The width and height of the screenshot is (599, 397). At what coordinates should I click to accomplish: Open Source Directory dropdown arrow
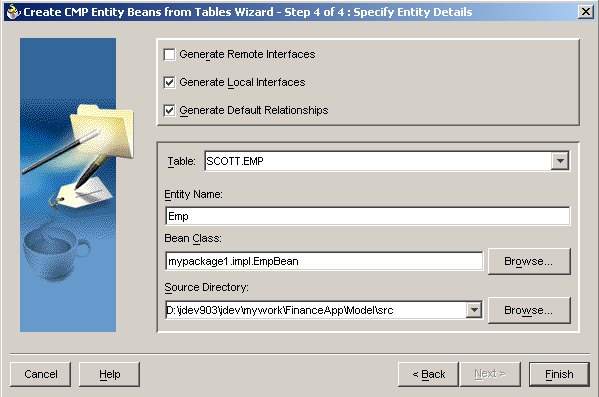(x=474, y=310)
